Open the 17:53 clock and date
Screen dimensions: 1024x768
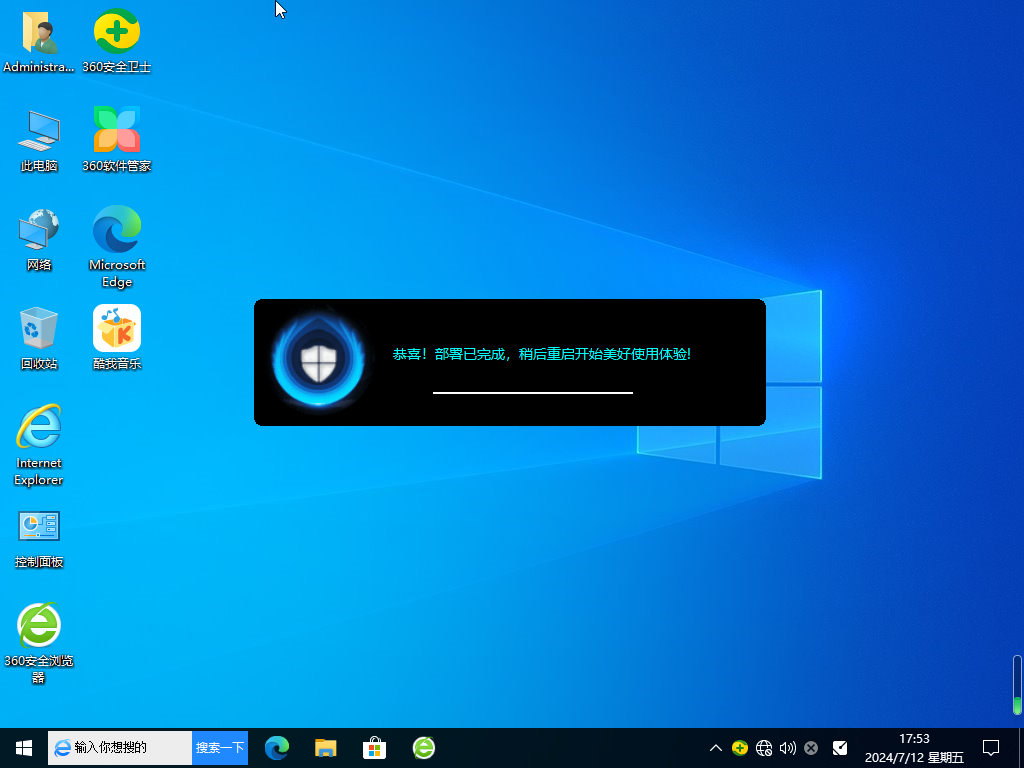(x=914, y=748)
